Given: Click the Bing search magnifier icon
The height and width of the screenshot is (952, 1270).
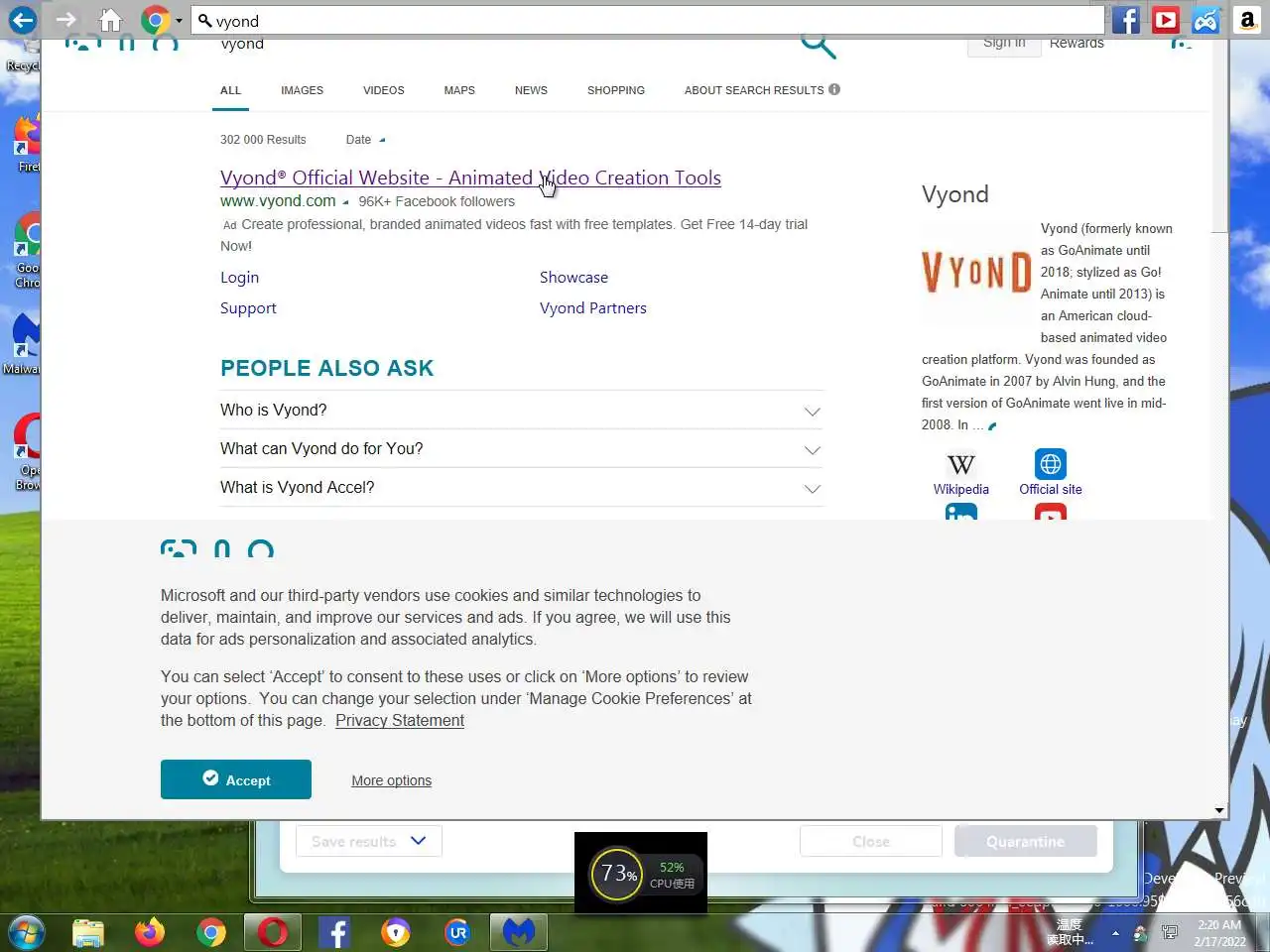Looking at the screenshot, I should (x=818, y=45).
